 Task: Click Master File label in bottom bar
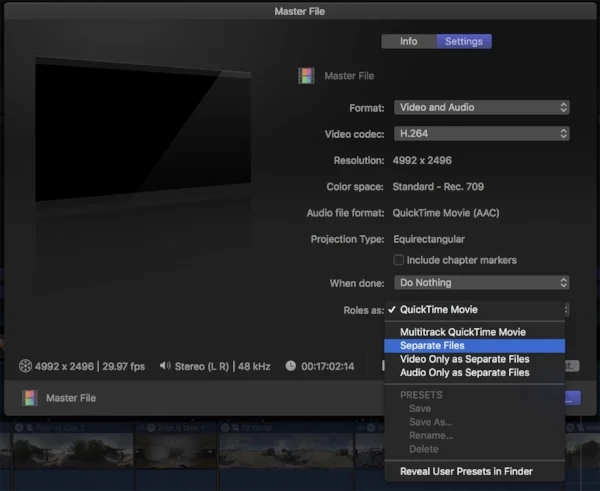tap(71, 398)
